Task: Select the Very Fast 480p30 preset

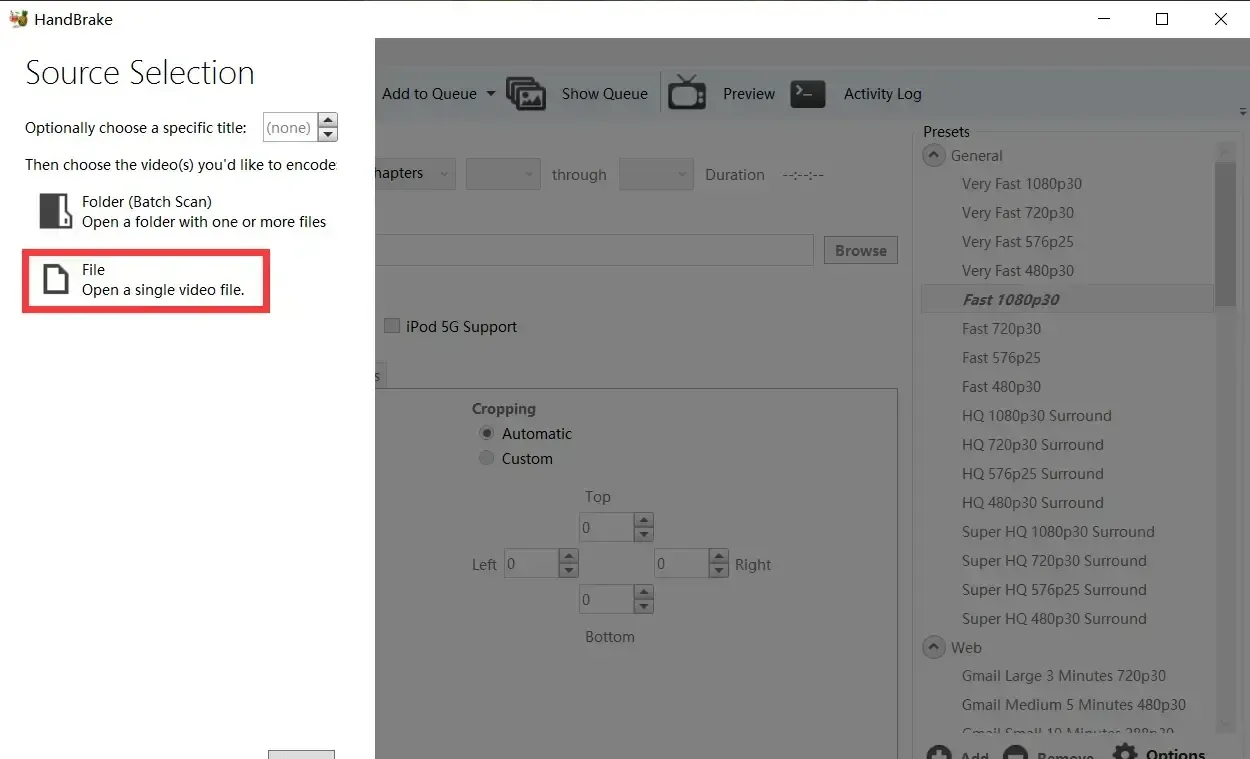Action: [x=1018, y=271]
